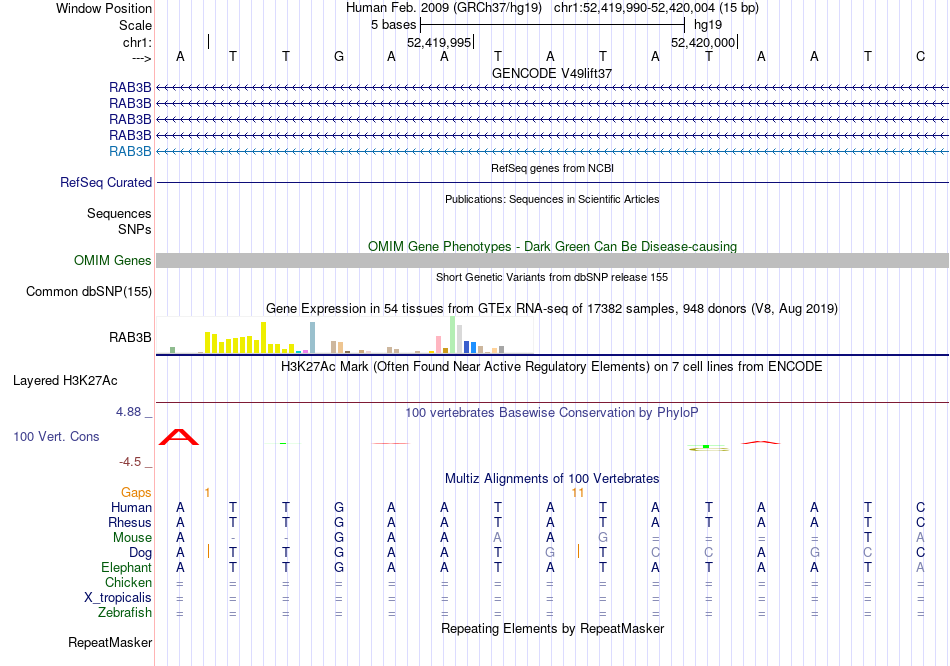Click 'Repeating Elements by RepeatMasker' title
950x666 pixels.
[x=552, y=628]
